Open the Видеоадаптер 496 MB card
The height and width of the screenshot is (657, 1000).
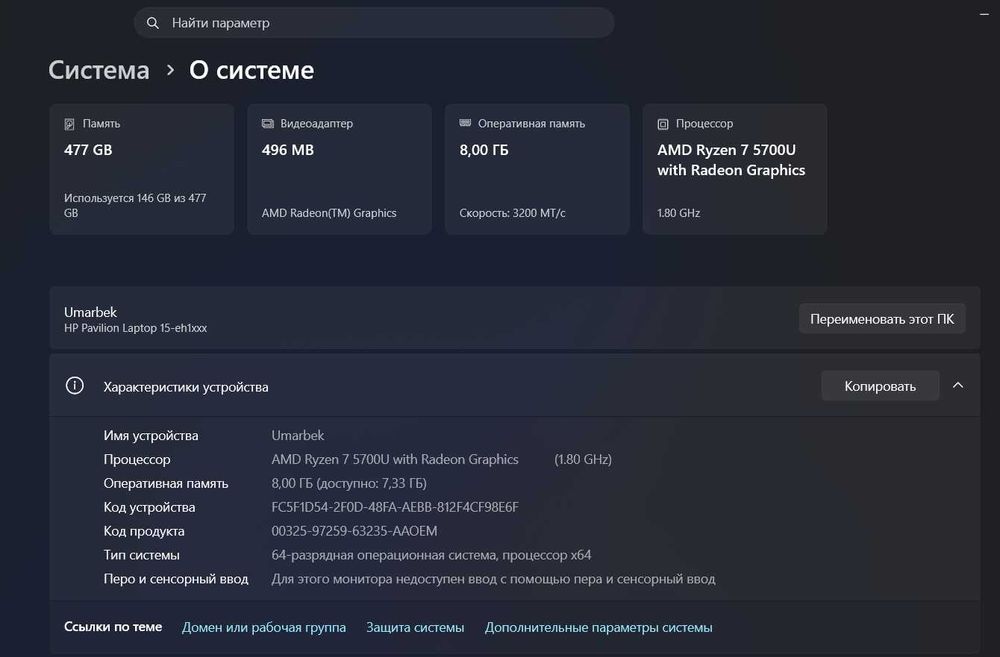[x=339, y=169]
